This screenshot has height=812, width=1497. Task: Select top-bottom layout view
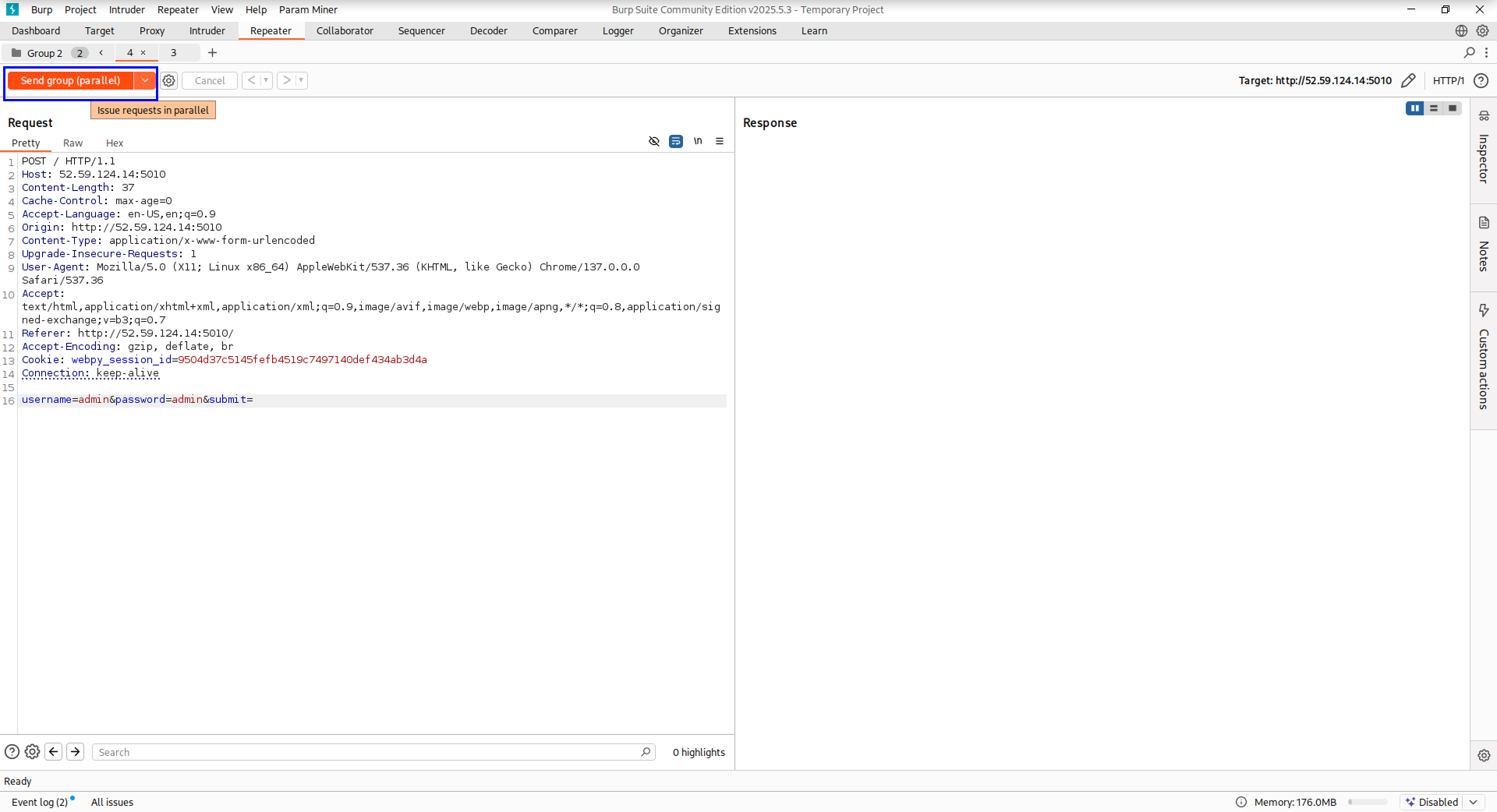coord(1433,108)
